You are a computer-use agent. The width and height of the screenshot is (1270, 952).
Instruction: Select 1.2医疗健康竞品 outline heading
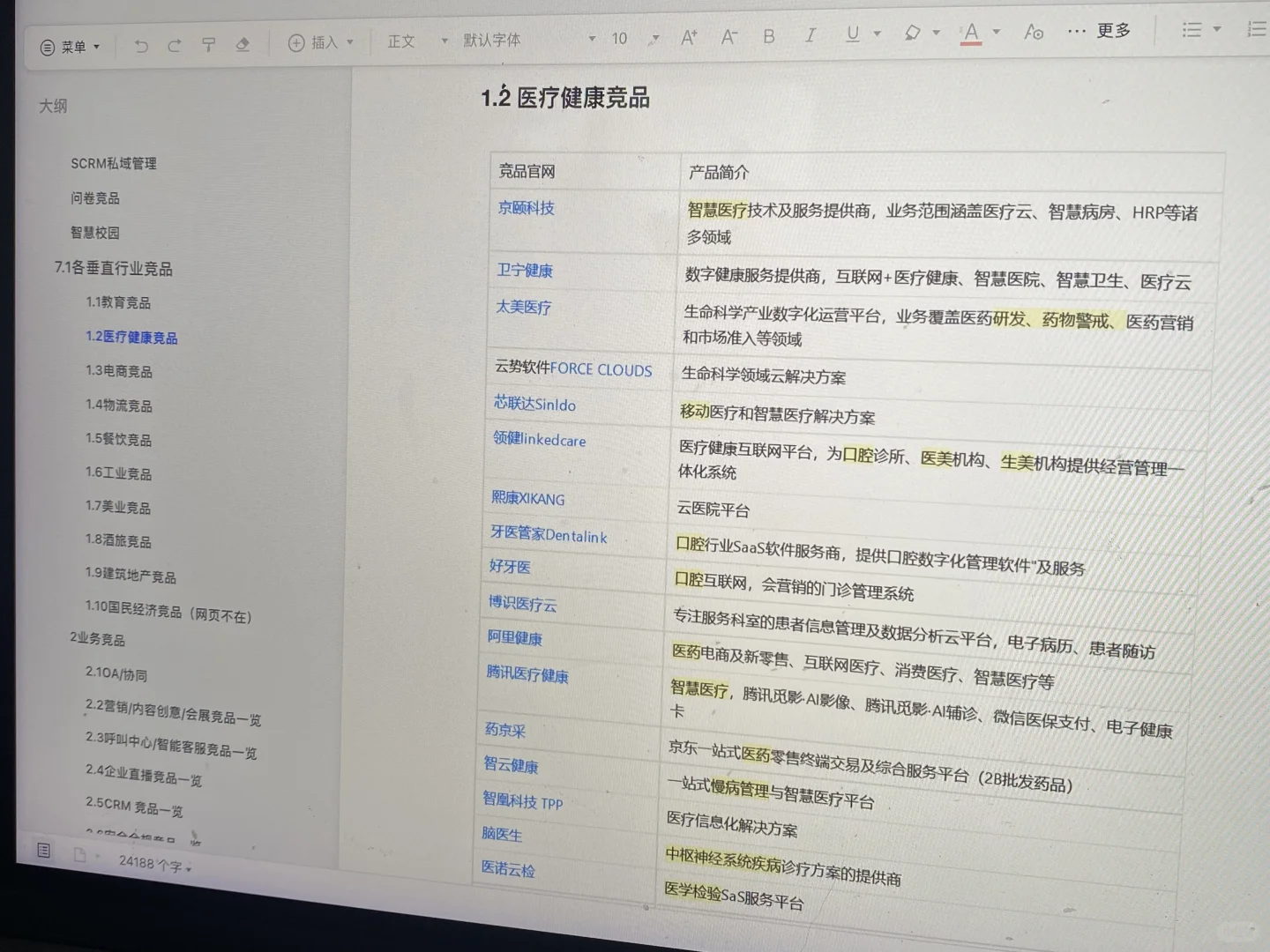tap(131, 337)
